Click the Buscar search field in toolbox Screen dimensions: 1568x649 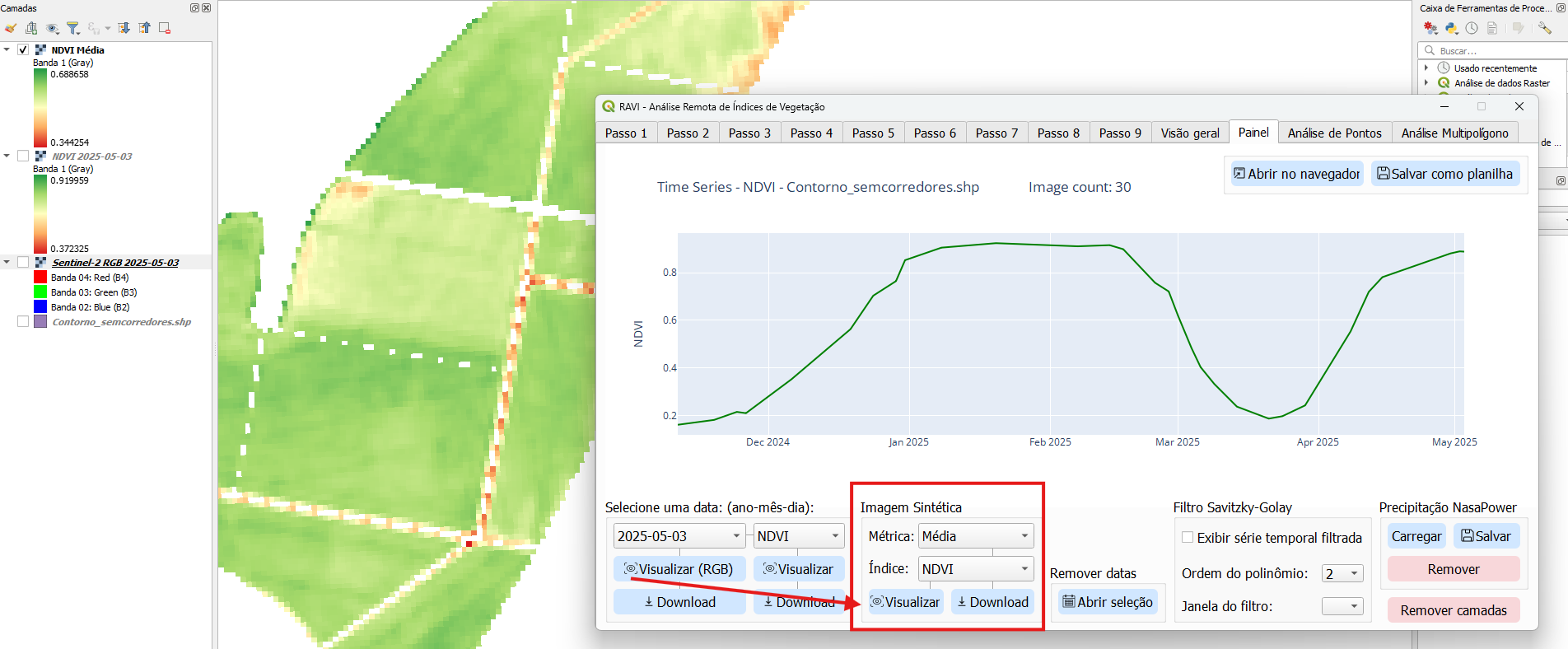(1495, 51)
